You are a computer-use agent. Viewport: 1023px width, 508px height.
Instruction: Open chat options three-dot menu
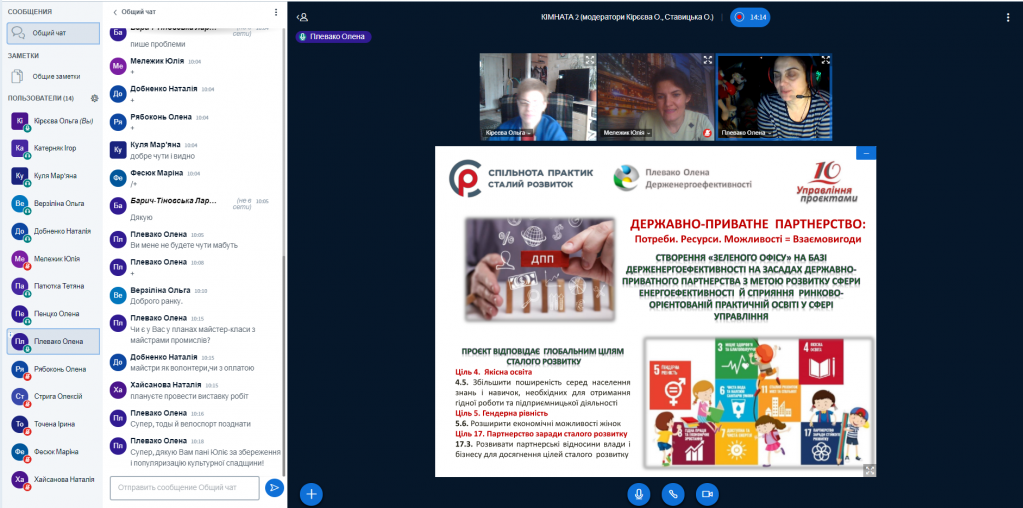(x=276, y=12)
